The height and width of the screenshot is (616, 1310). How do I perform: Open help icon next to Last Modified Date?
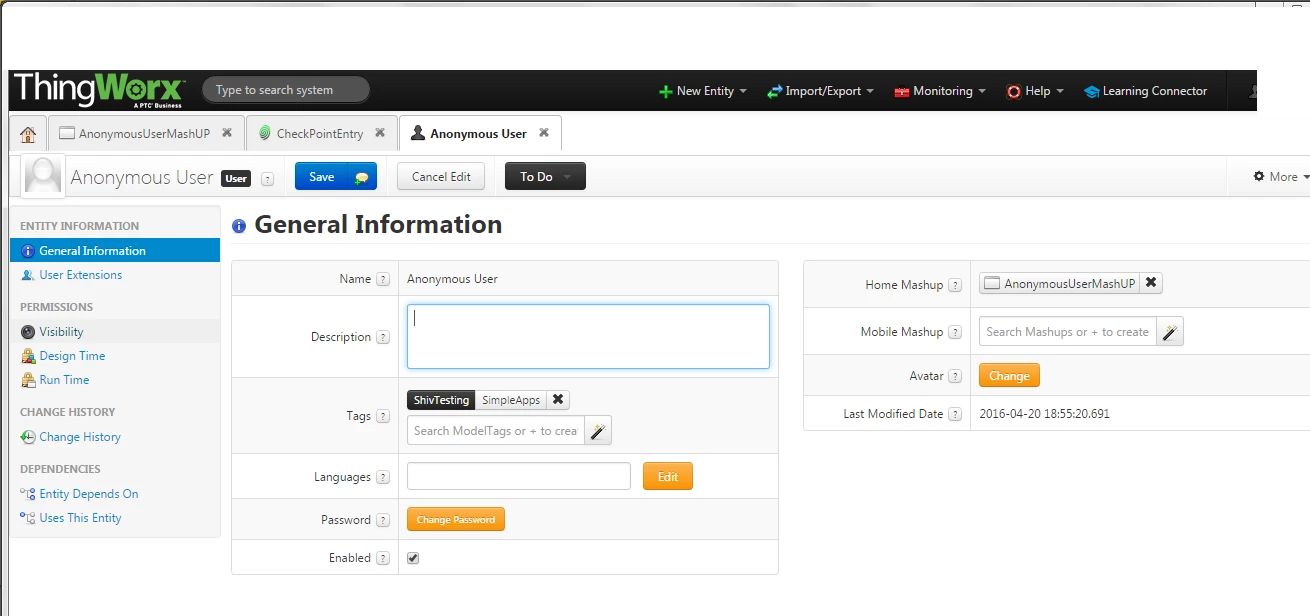[x=955, y=415]
